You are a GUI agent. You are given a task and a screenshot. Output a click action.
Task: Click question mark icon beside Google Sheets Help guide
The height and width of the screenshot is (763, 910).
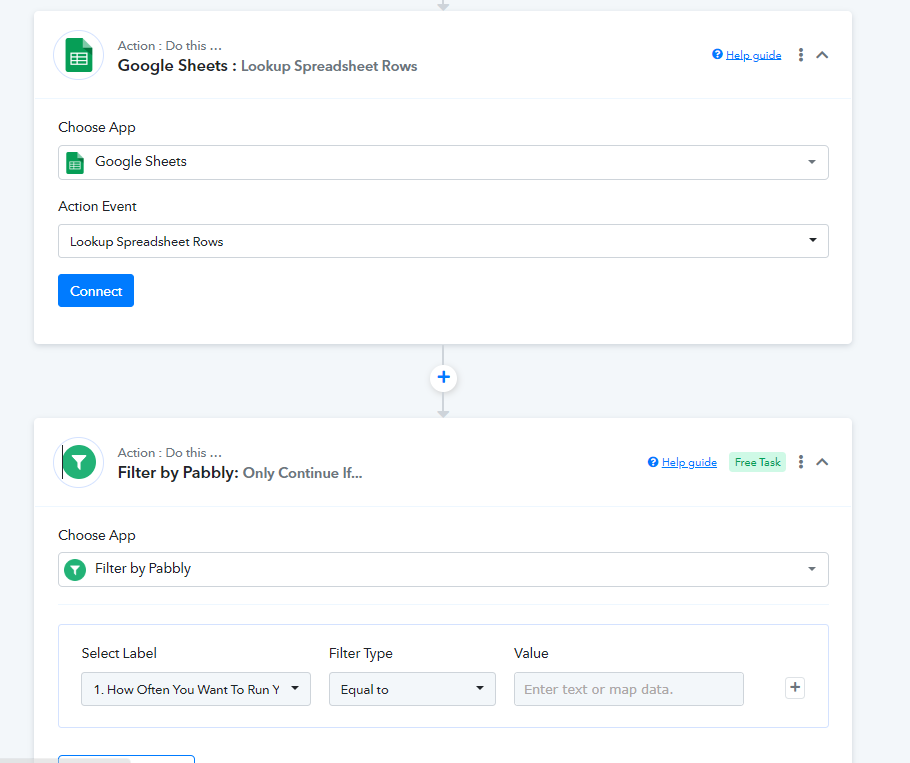[x=717, y=55]
